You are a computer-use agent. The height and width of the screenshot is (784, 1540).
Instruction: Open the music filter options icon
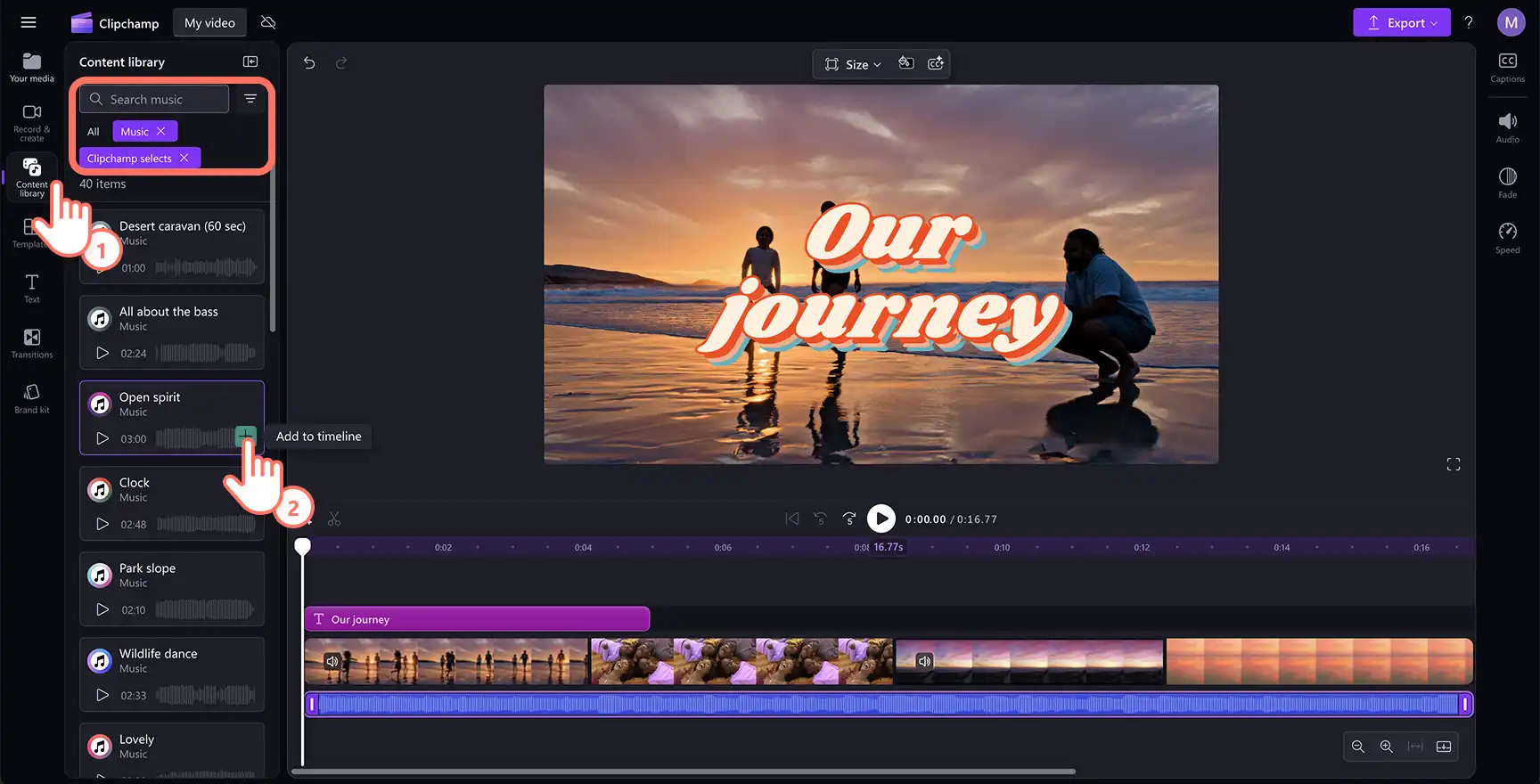tap(250, 99)
